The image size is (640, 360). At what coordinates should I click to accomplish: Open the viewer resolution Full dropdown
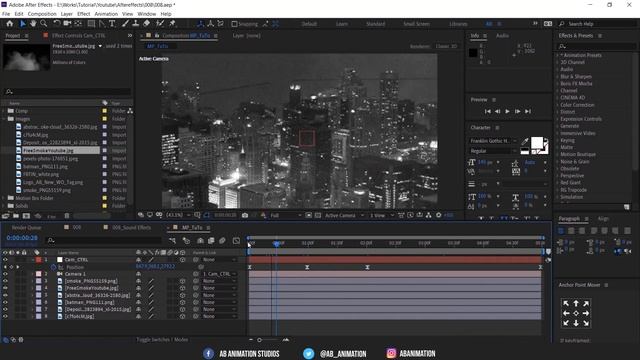(286, 215)
